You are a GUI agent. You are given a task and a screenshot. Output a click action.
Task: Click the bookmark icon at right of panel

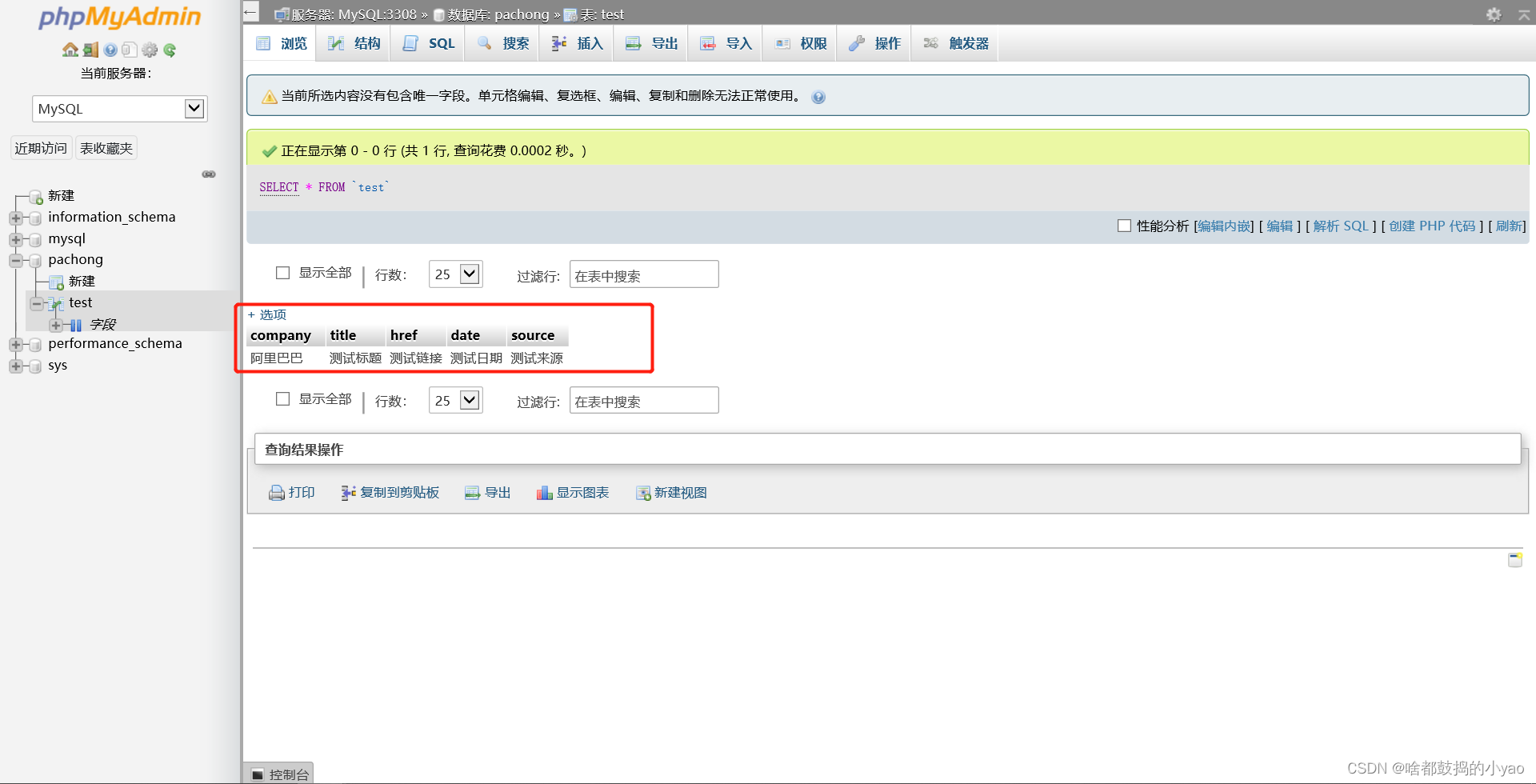(x=1515, y=559)
